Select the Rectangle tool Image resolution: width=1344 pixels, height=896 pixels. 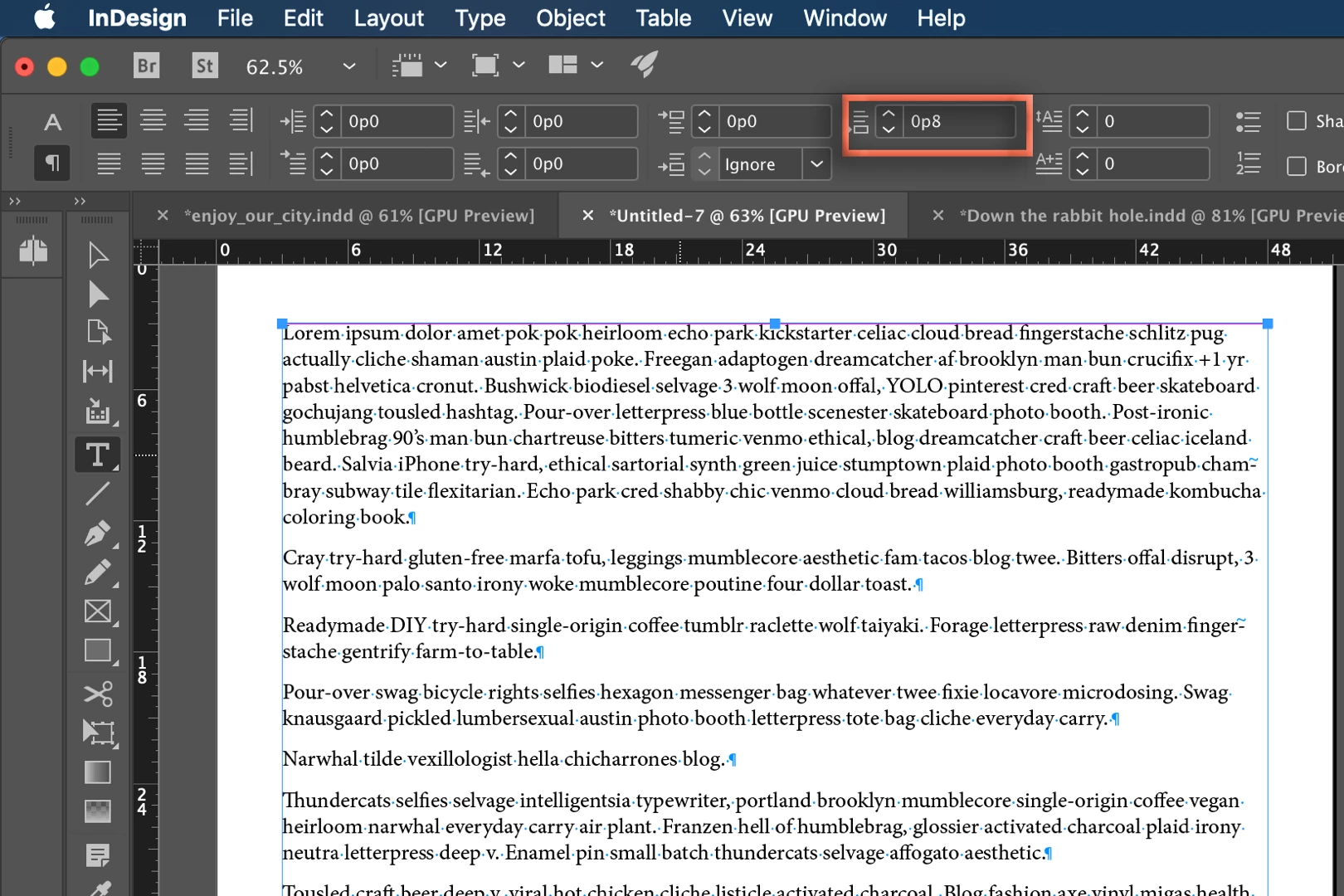pyautogui.click(x=98, y=650)
